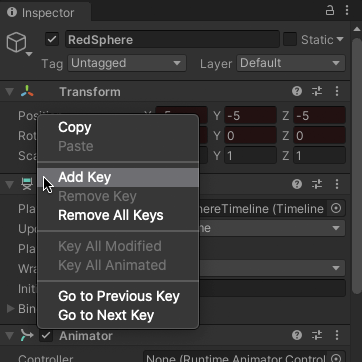Open Transform component three-dot menu

click(x=337, y=91)
